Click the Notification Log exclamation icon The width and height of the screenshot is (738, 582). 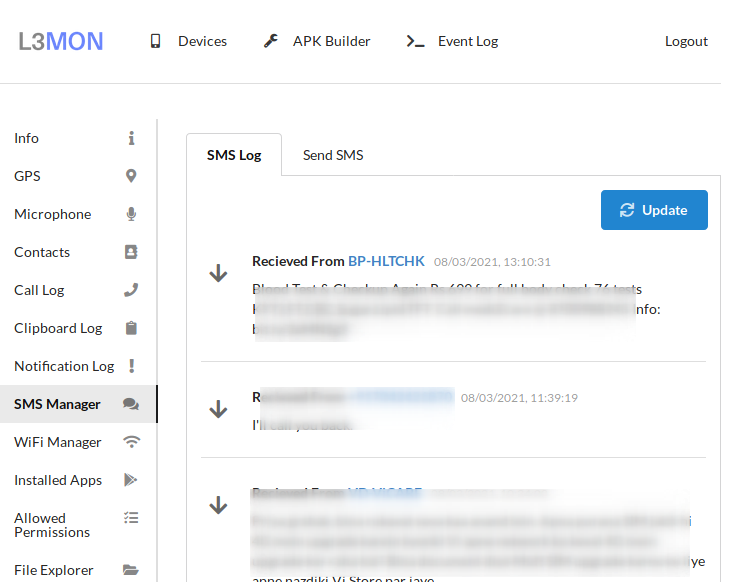coord(132,366)
